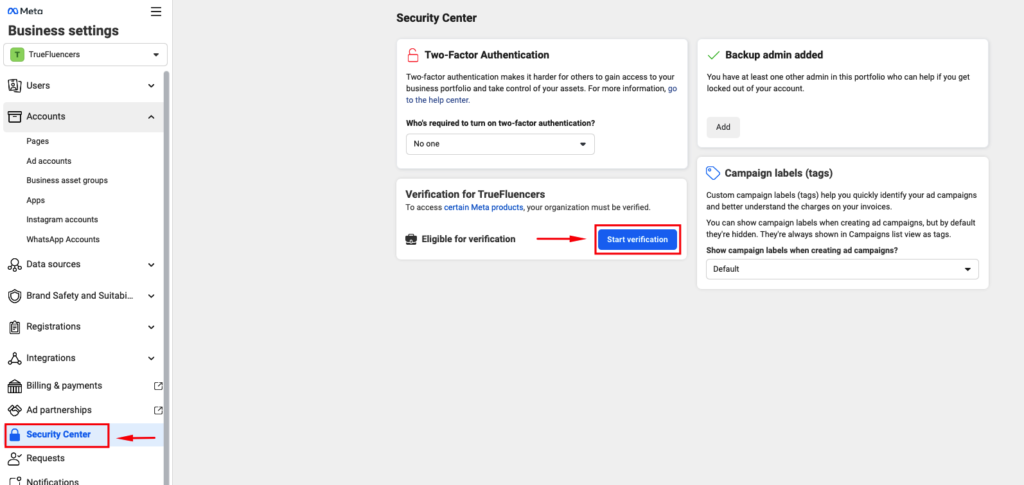Open the Requests menu item
1024x485 pixels.
45,458
